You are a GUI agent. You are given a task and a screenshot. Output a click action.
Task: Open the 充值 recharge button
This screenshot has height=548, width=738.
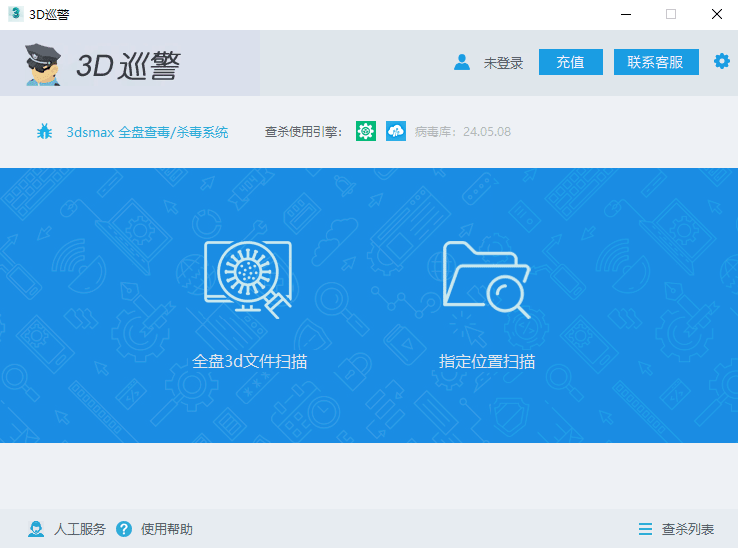570,62
